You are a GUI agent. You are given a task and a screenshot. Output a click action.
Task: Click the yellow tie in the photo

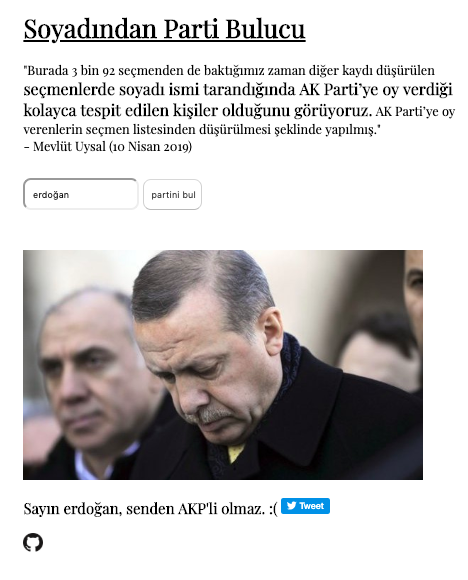[236, 453]
